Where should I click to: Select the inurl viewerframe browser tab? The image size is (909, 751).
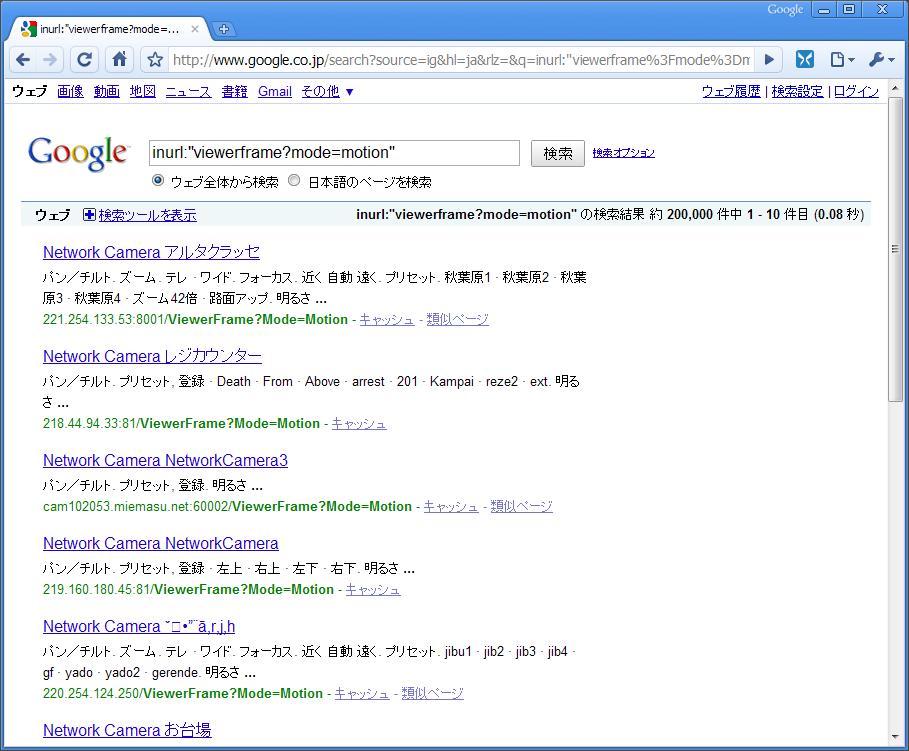pos(108,29)
